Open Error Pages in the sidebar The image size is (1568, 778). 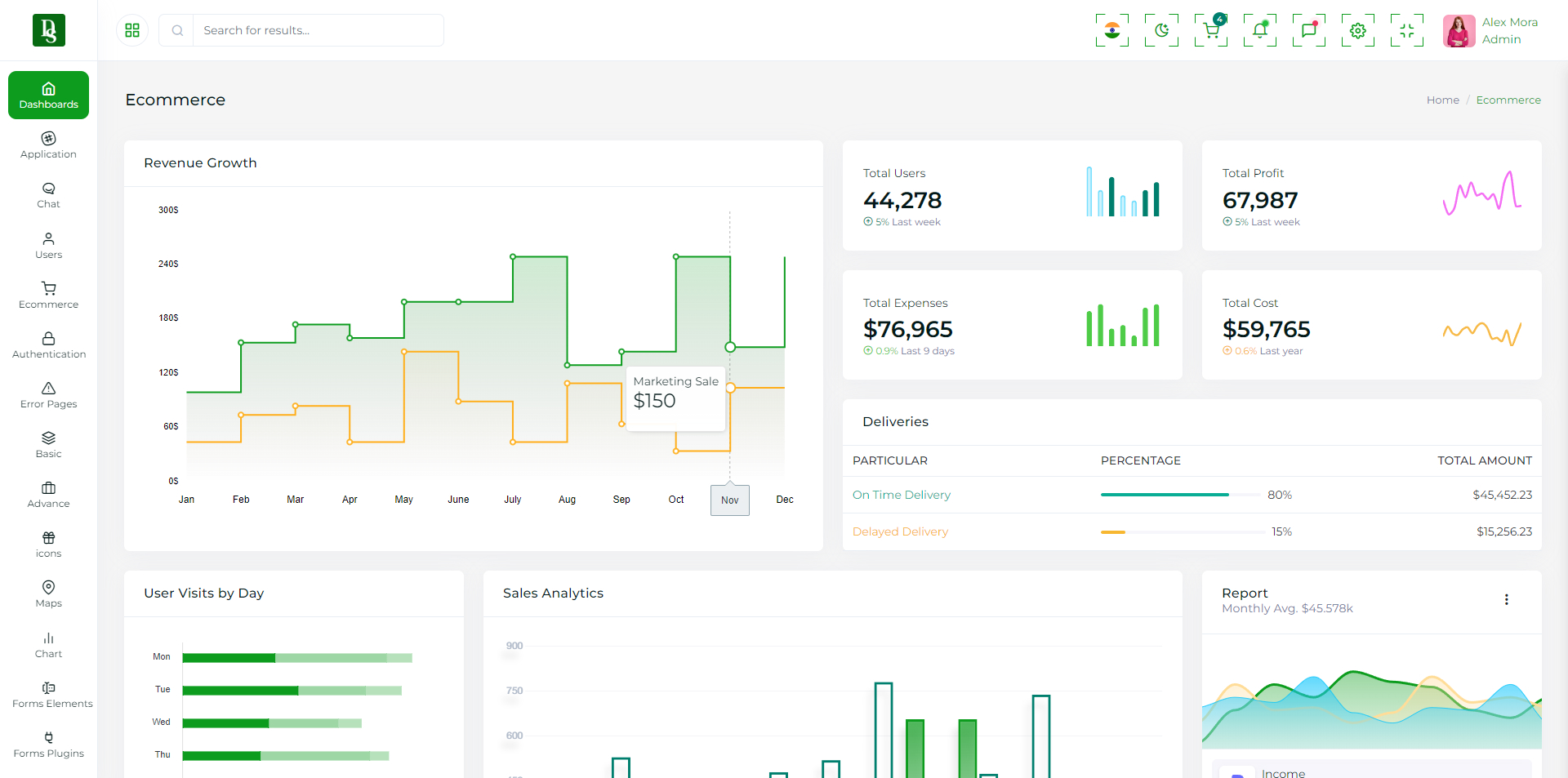49,394
